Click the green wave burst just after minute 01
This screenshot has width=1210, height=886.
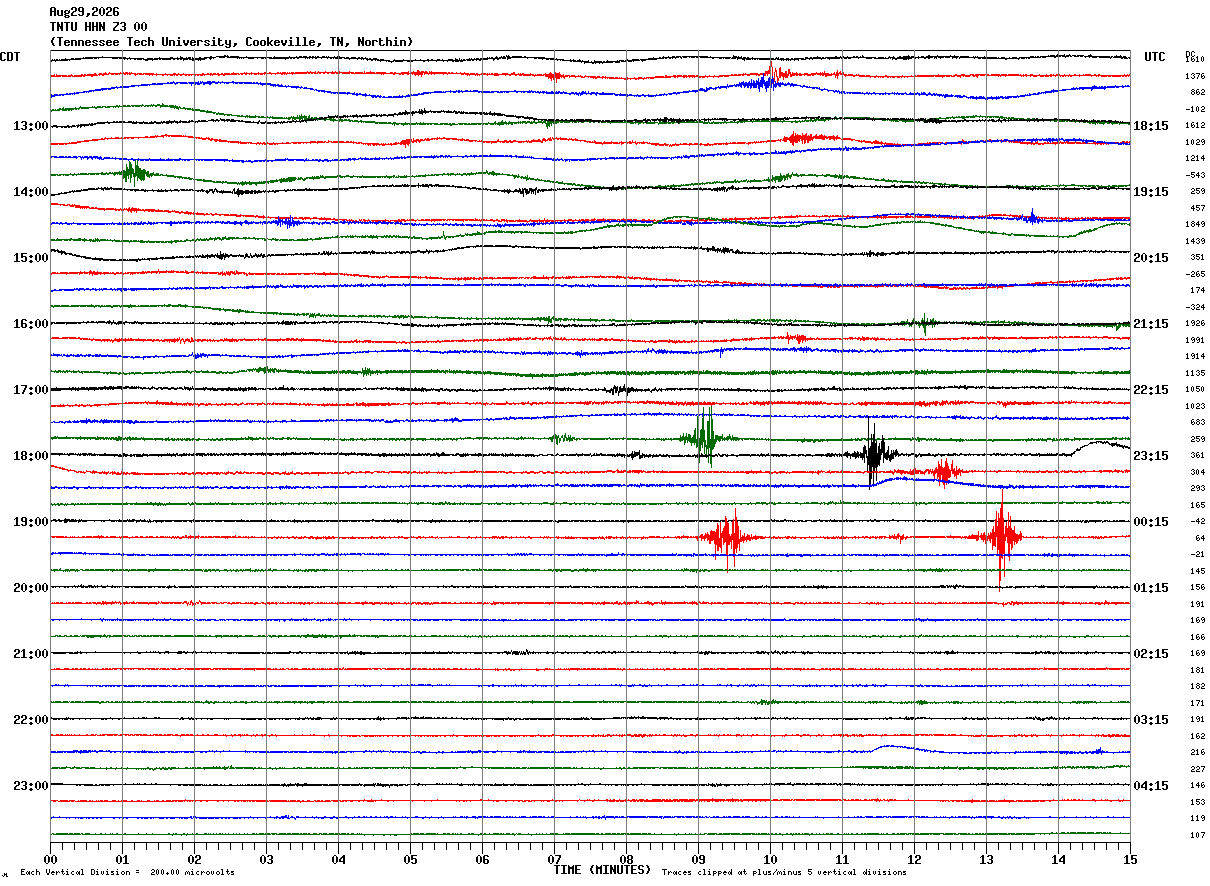click(133, 173)
